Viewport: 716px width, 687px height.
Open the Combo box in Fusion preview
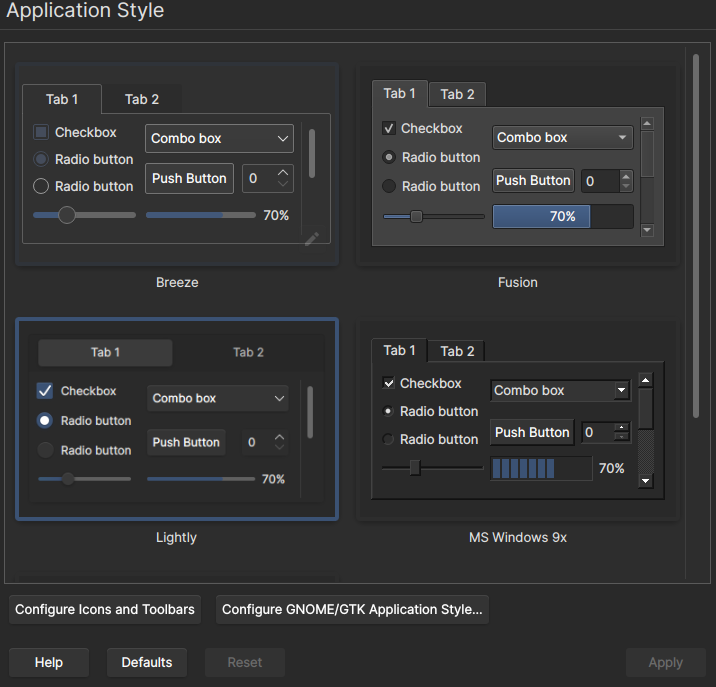click(x=563, y=137)
